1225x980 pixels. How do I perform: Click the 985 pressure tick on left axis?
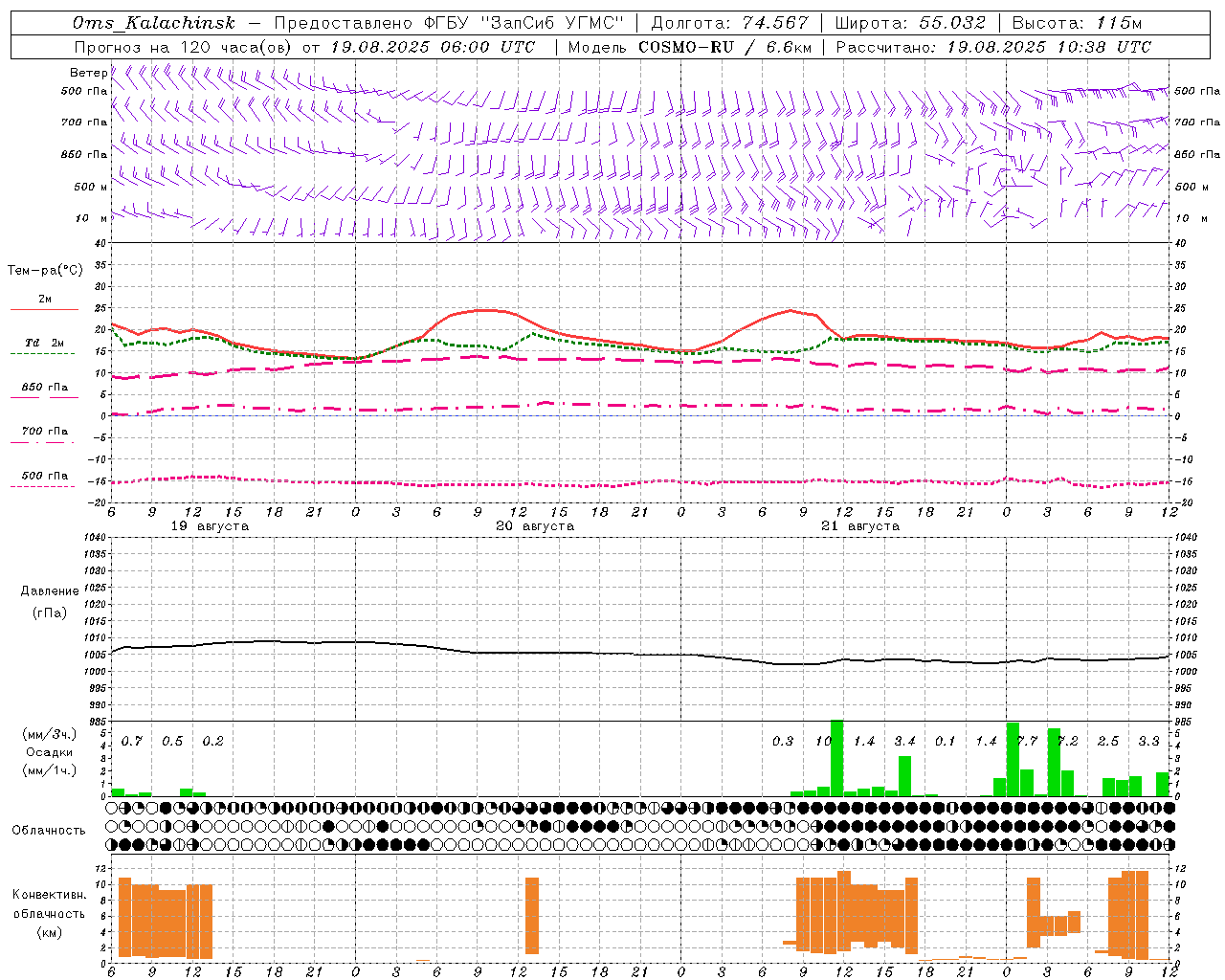point(99,722)
